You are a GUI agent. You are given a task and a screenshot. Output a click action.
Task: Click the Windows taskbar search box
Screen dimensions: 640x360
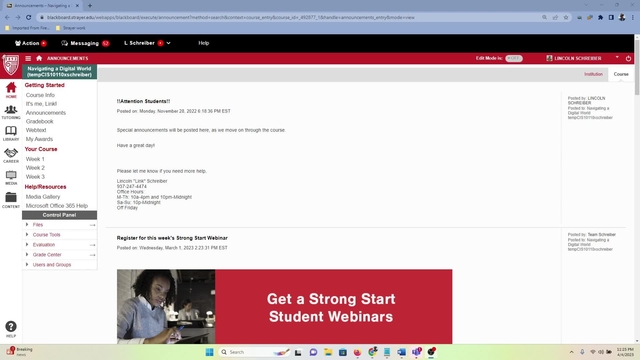(254, 352)
